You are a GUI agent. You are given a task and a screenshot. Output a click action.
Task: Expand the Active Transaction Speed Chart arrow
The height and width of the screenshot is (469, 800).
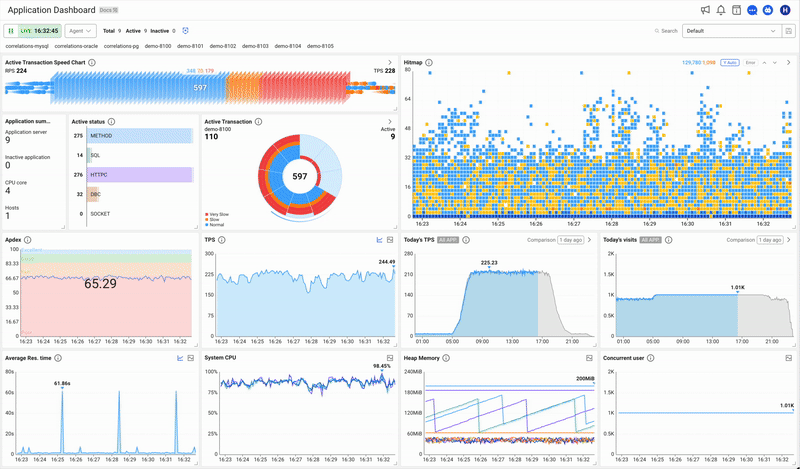(390, 63)
